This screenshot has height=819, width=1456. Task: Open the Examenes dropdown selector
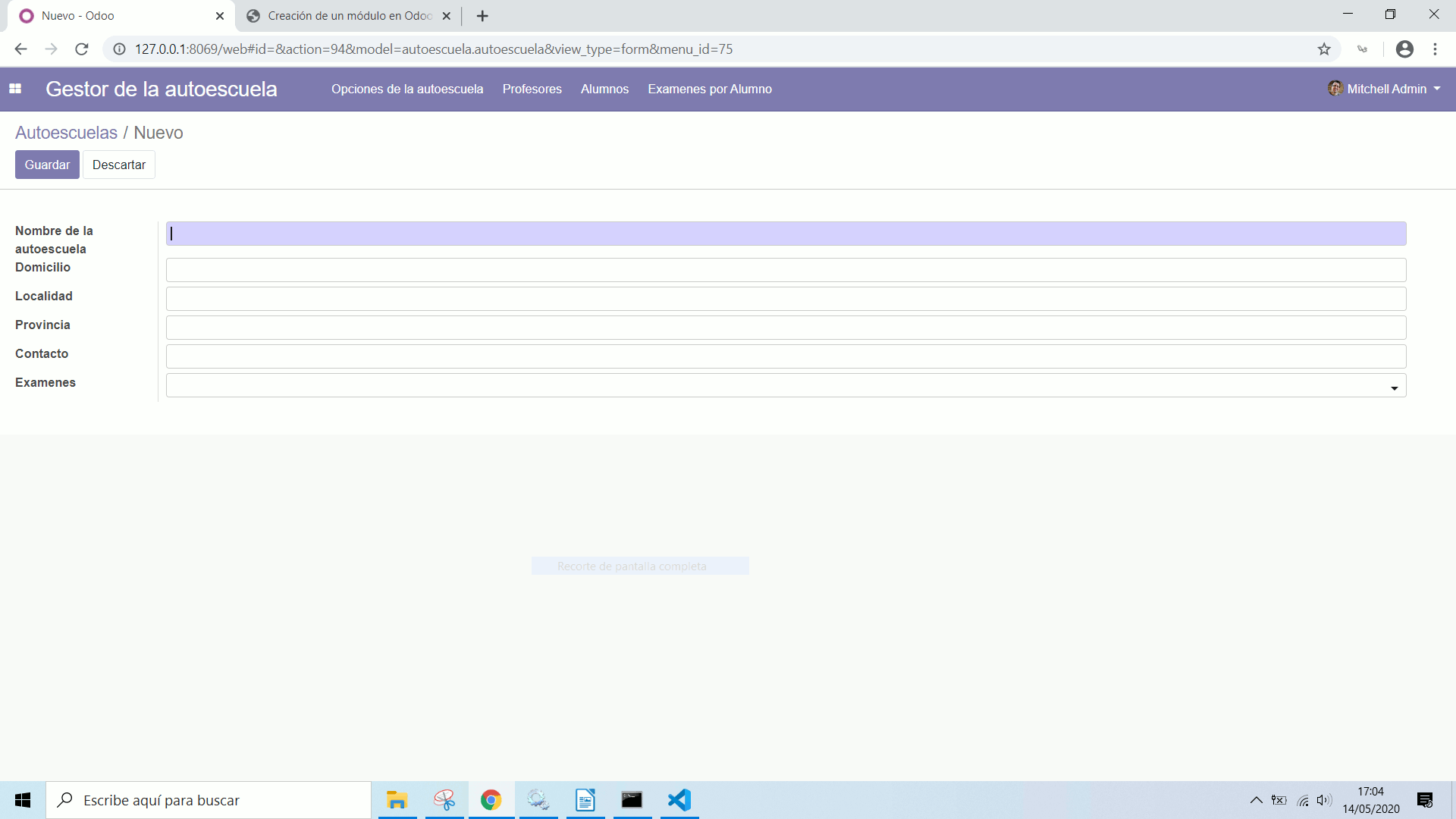click(x=1394, y=387)
